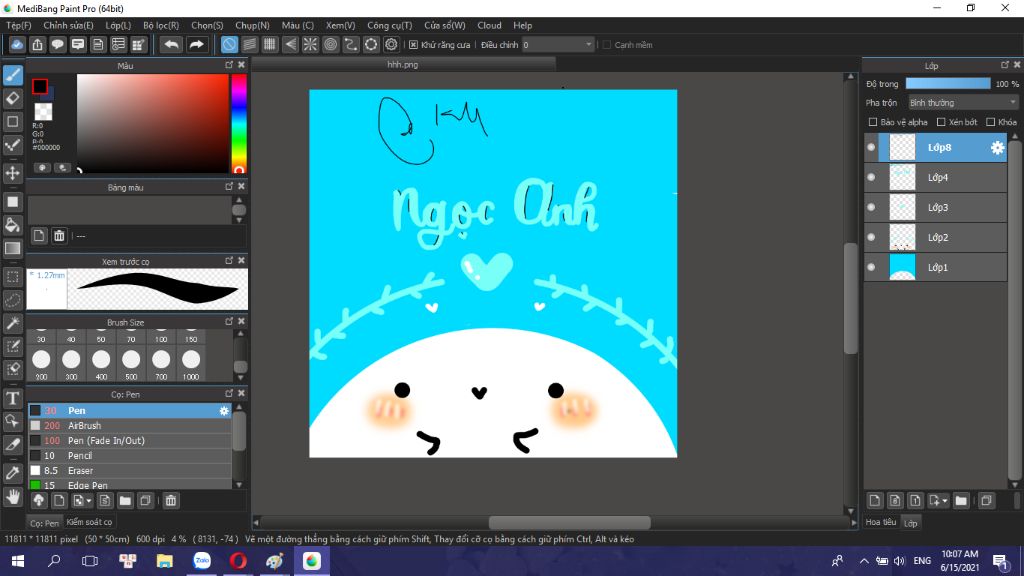Viewport: 1024px width, 576px height.
Task: Hide layer Lớp1 visibility
Action: pyautogui.click(x=871, y=267)
